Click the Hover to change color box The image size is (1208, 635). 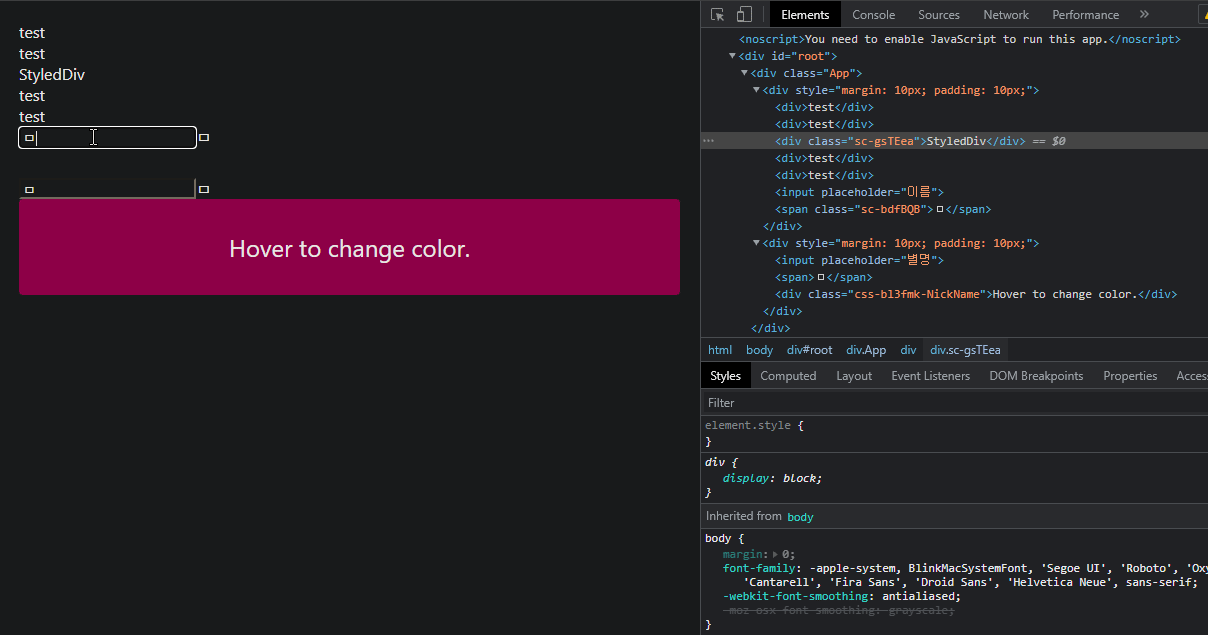[349, 248]
